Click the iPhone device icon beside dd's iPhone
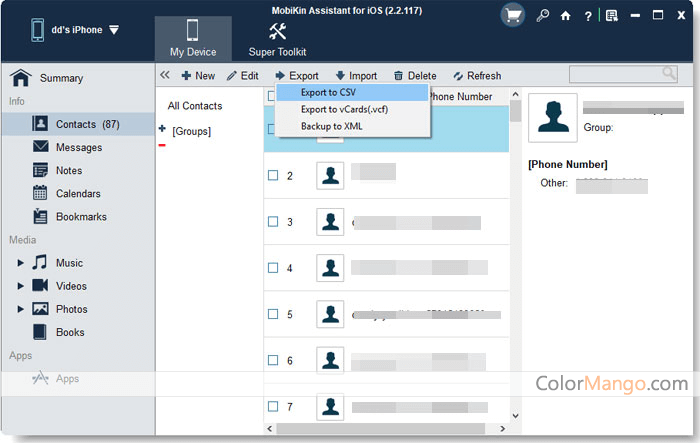The width and height of the screenshot is (700, 443). click(38, 30)
